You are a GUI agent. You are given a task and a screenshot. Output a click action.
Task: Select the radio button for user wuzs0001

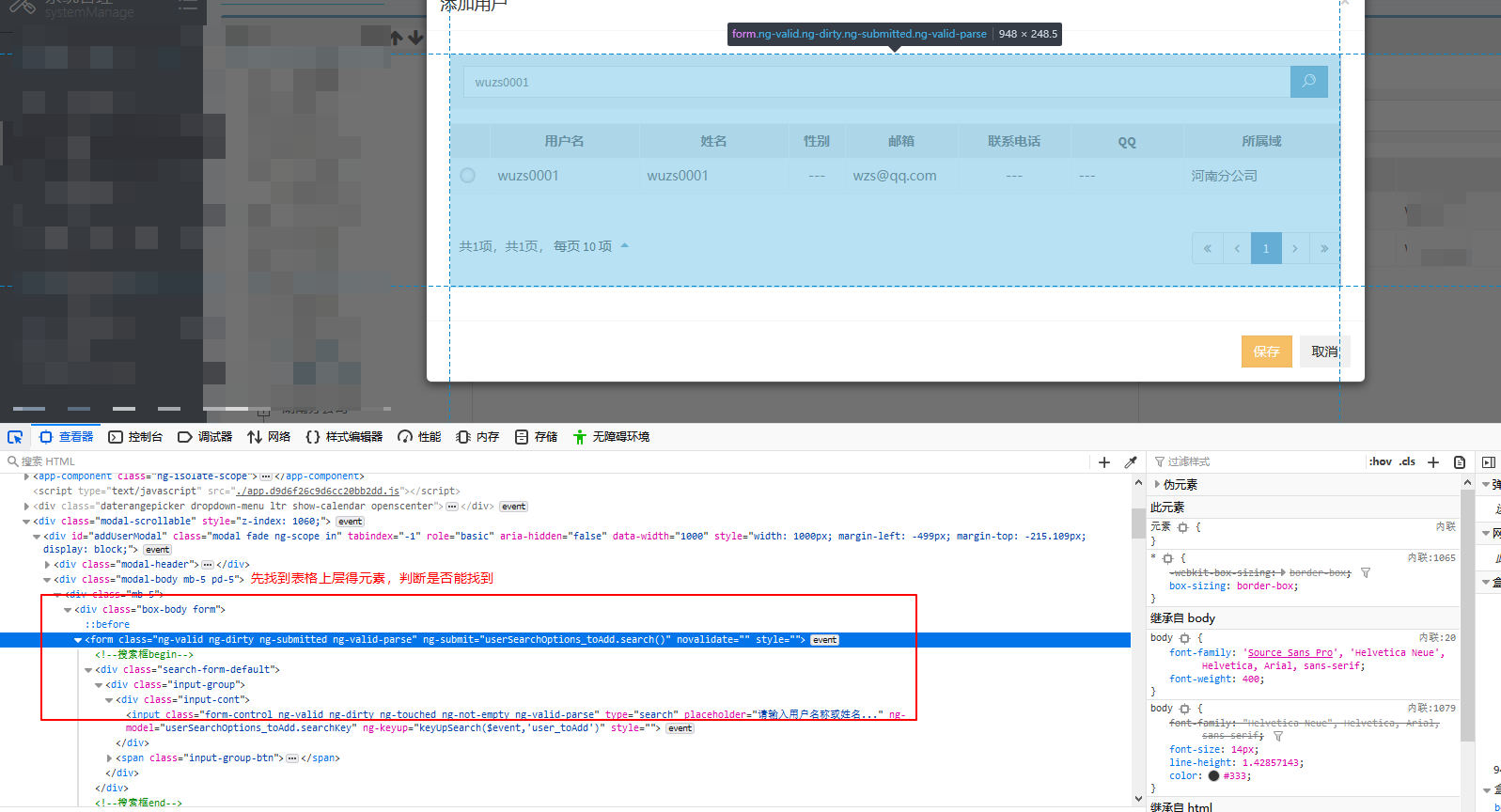pos(468,176)
